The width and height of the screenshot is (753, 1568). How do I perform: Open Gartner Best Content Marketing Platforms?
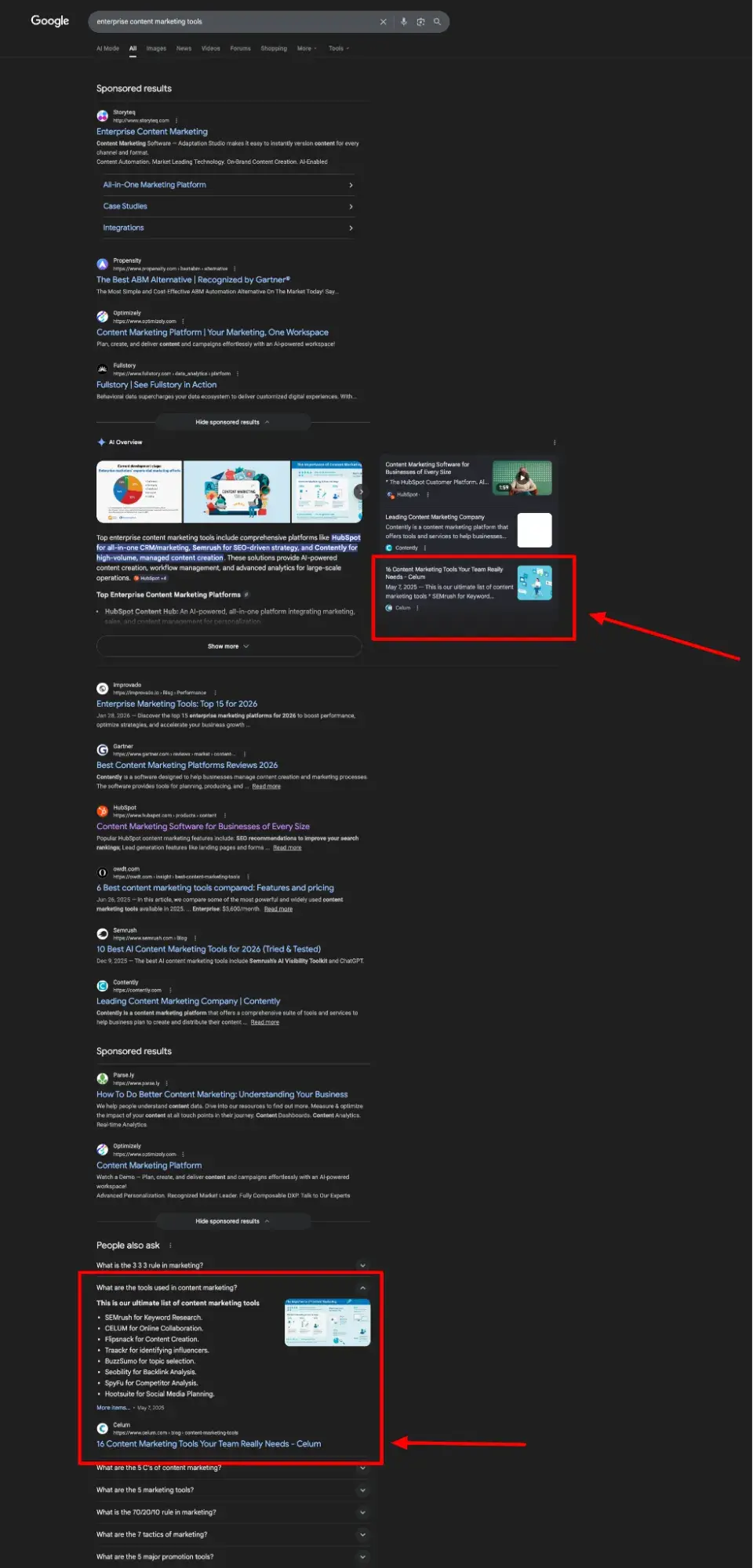coord(187,766)
